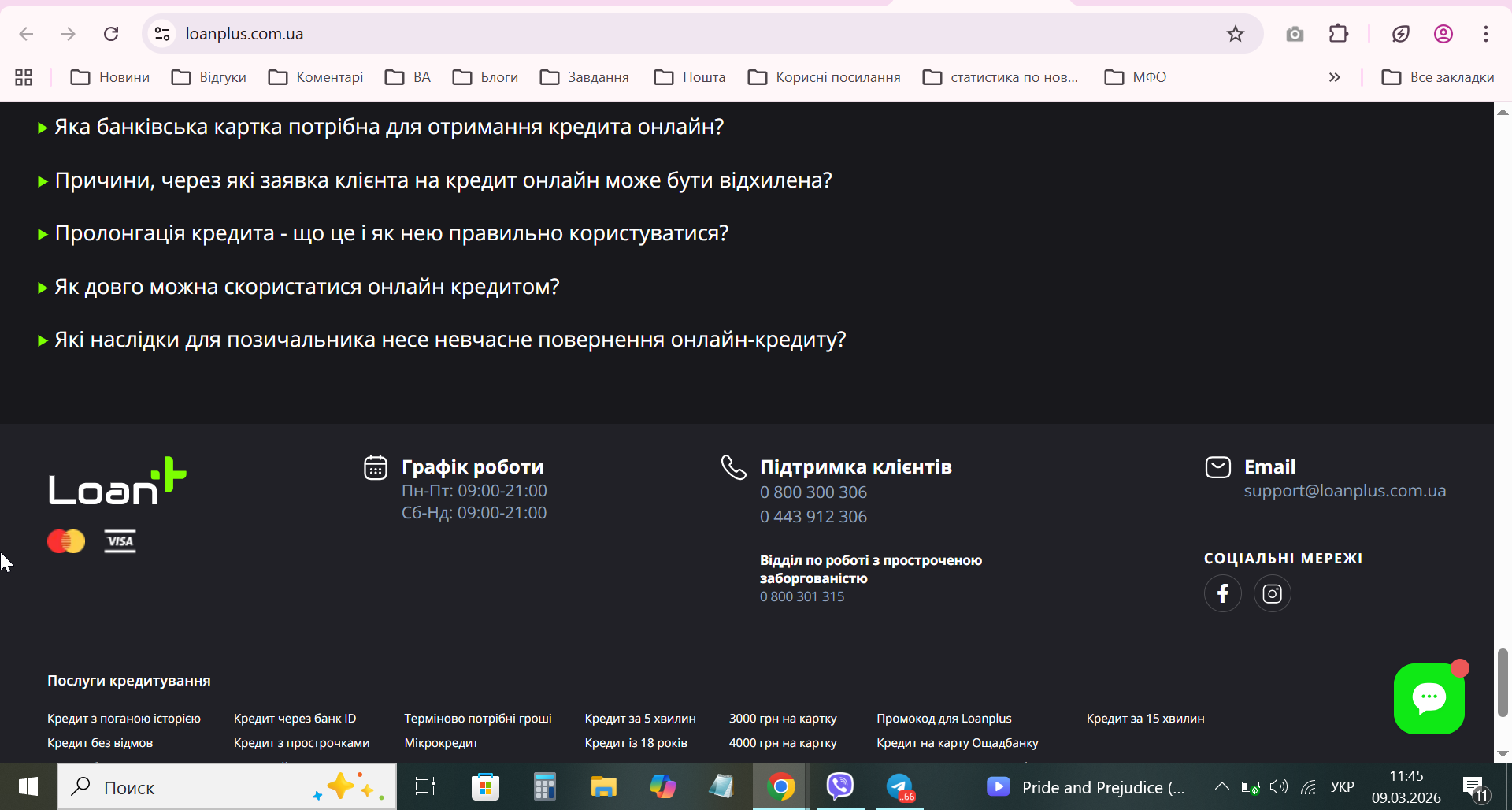Image resolution: width=1512 pixels, height=810 pixels.
Task: Reload the page with the refresh icon
Action: pos(111,34)
